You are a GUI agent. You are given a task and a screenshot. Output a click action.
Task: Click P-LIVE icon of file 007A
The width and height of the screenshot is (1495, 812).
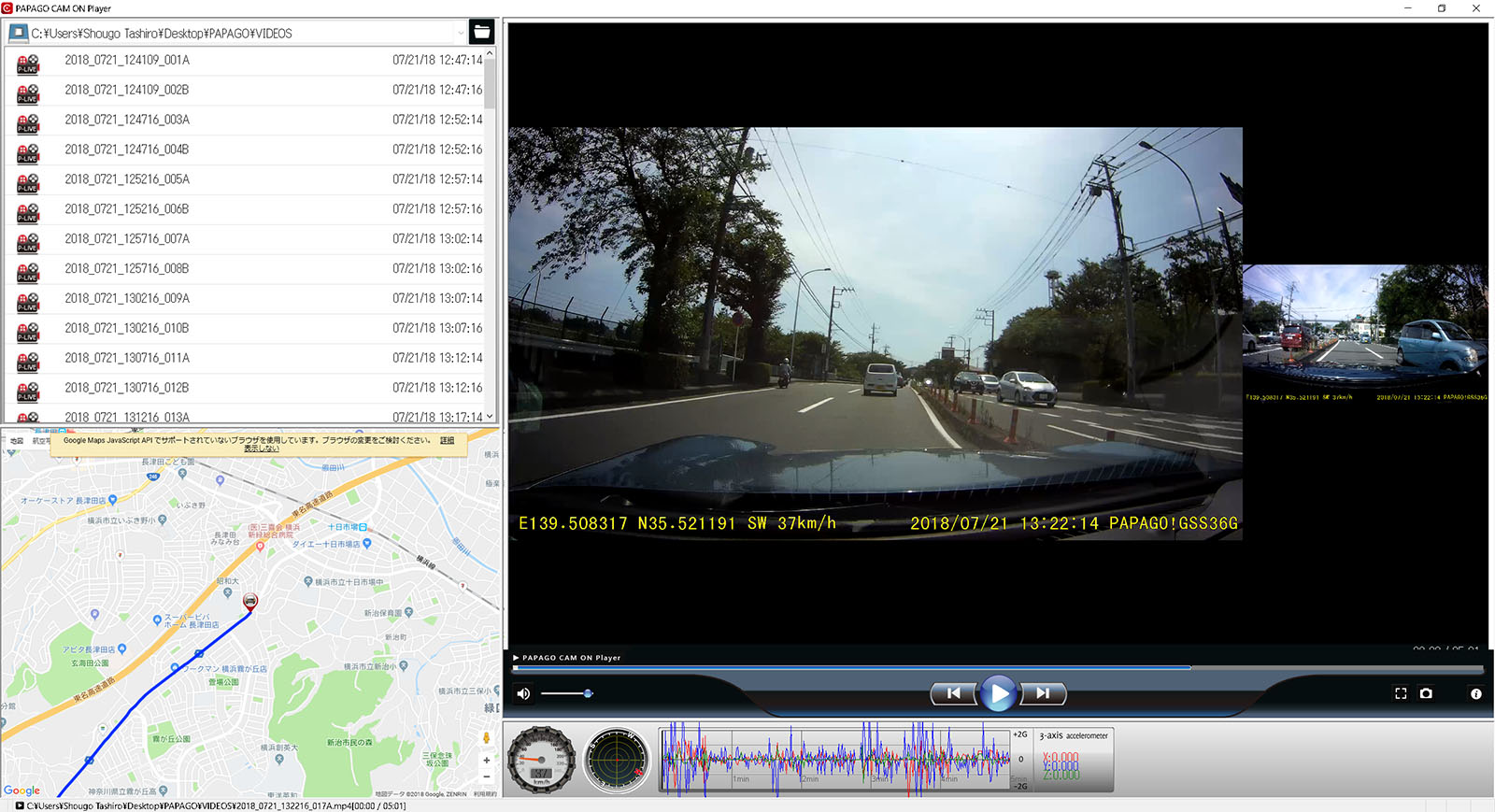[x=28, y=243]
